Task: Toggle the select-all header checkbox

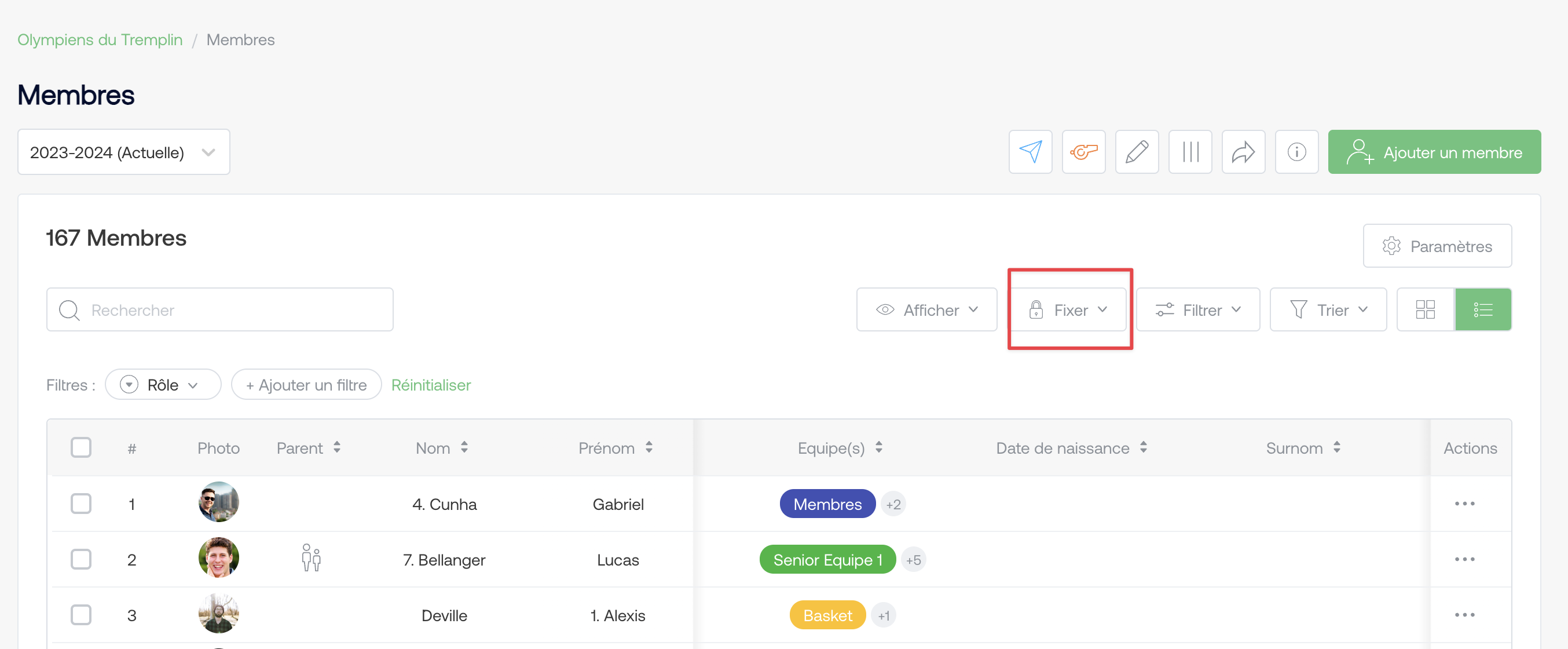Action: coord(81,447)
